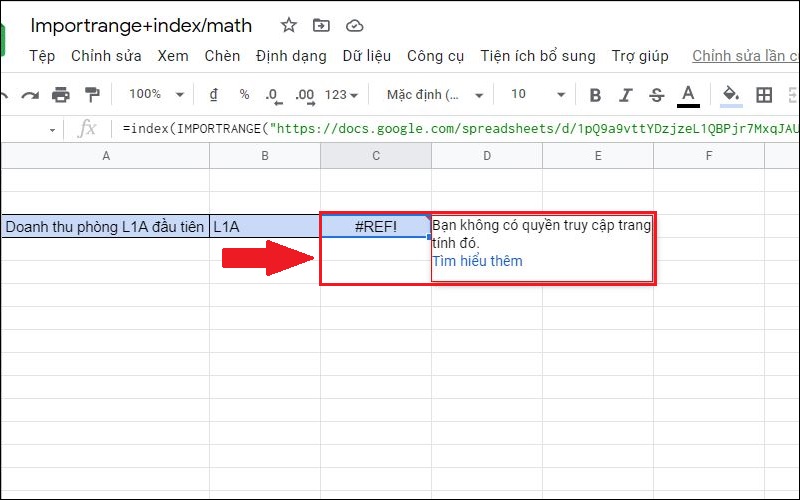Open the text color picker
800x500 pixels.
(x=688, y=95)
